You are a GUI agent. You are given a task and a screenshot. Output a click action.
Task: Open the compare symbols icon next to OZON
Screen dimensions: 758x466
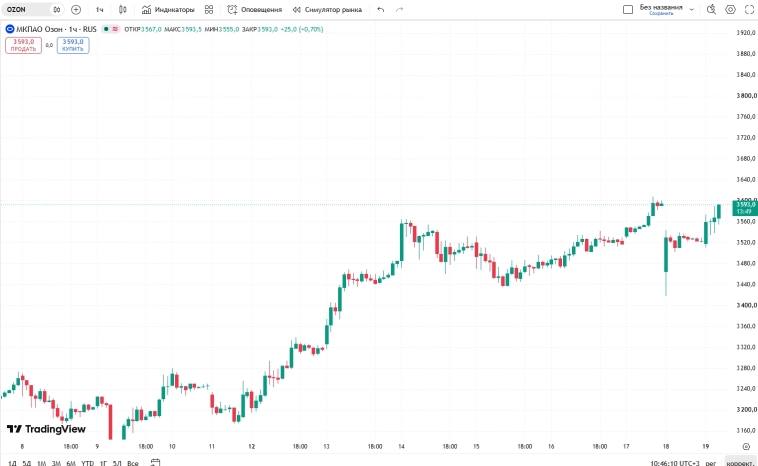(x=57, y=10)
